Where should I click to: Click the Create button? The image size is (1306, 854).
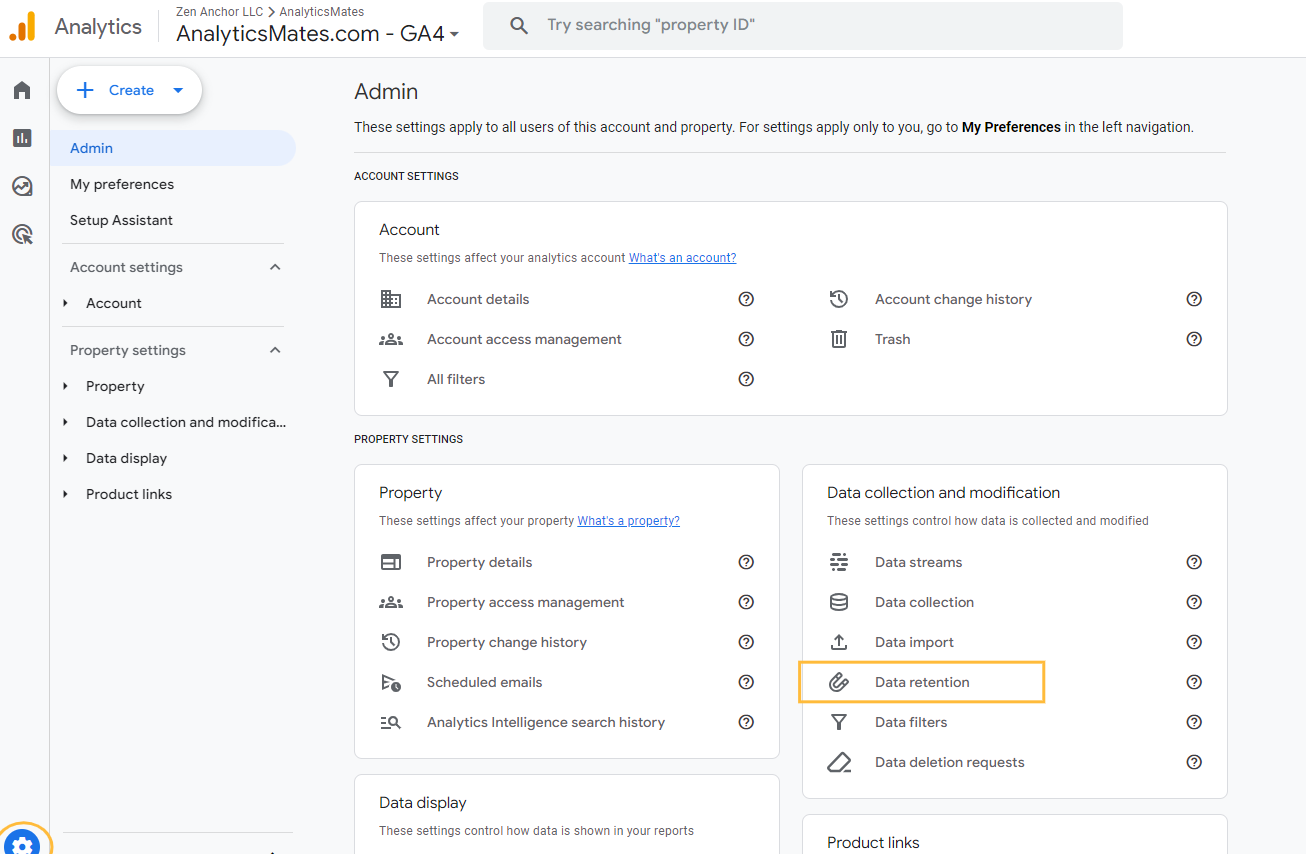click(x=130, y=90)
